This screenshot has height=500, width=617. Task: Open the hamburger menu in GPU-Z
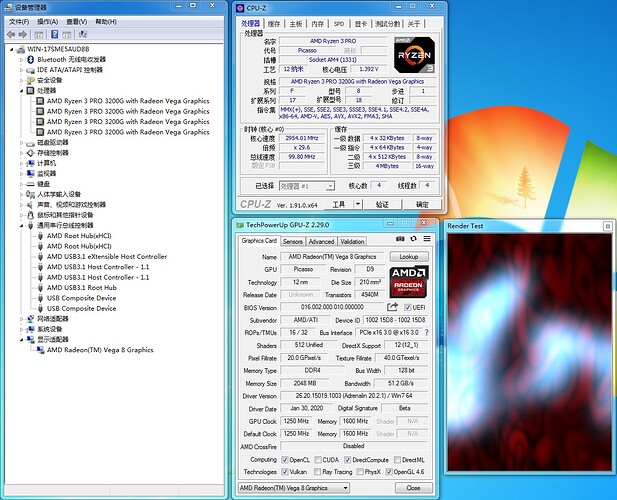(427, 239)
